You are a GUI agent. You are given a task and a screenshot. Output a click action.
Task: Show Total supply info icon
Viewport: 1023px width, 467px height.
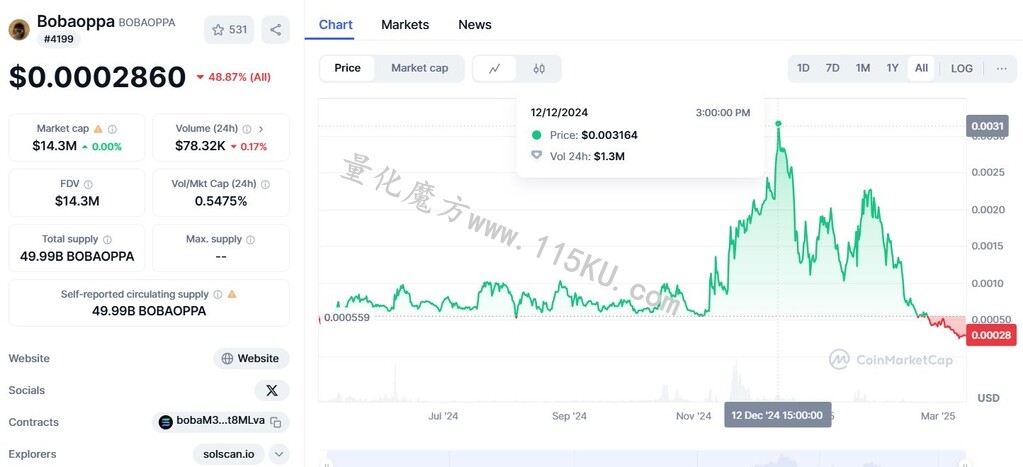pos(107,239)
